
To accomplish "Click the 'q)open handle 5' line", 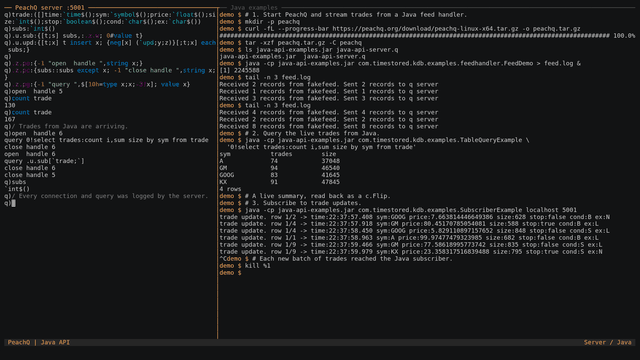I will click(x=33, y=91).
